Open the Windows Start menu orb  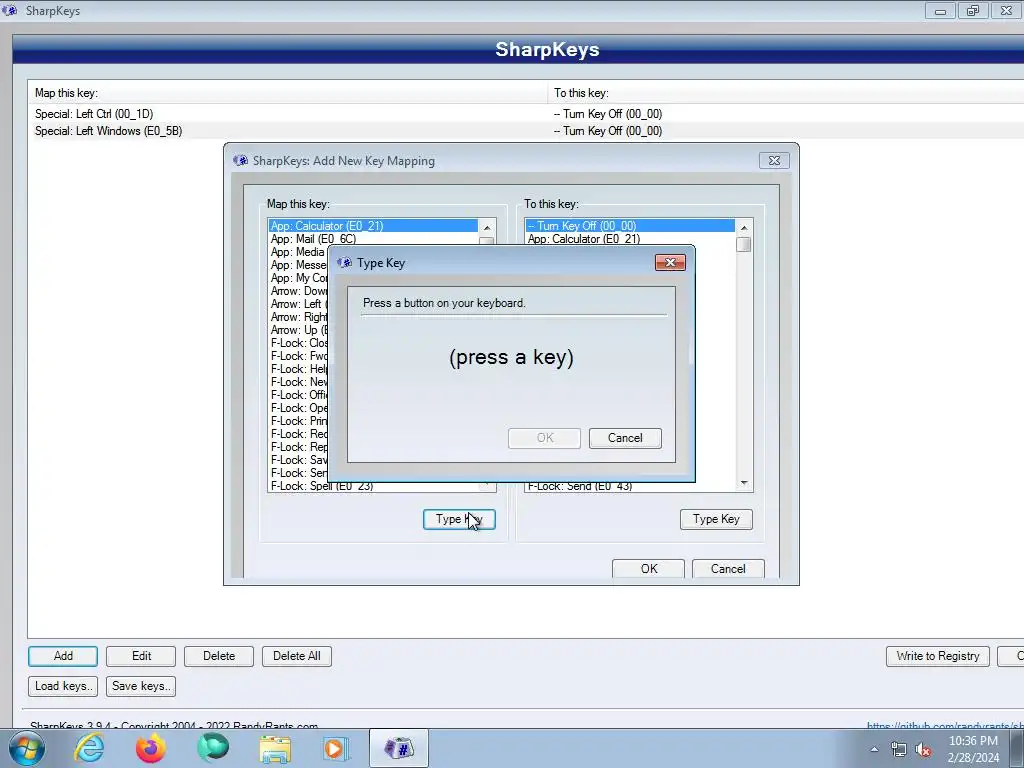point(27,748)
